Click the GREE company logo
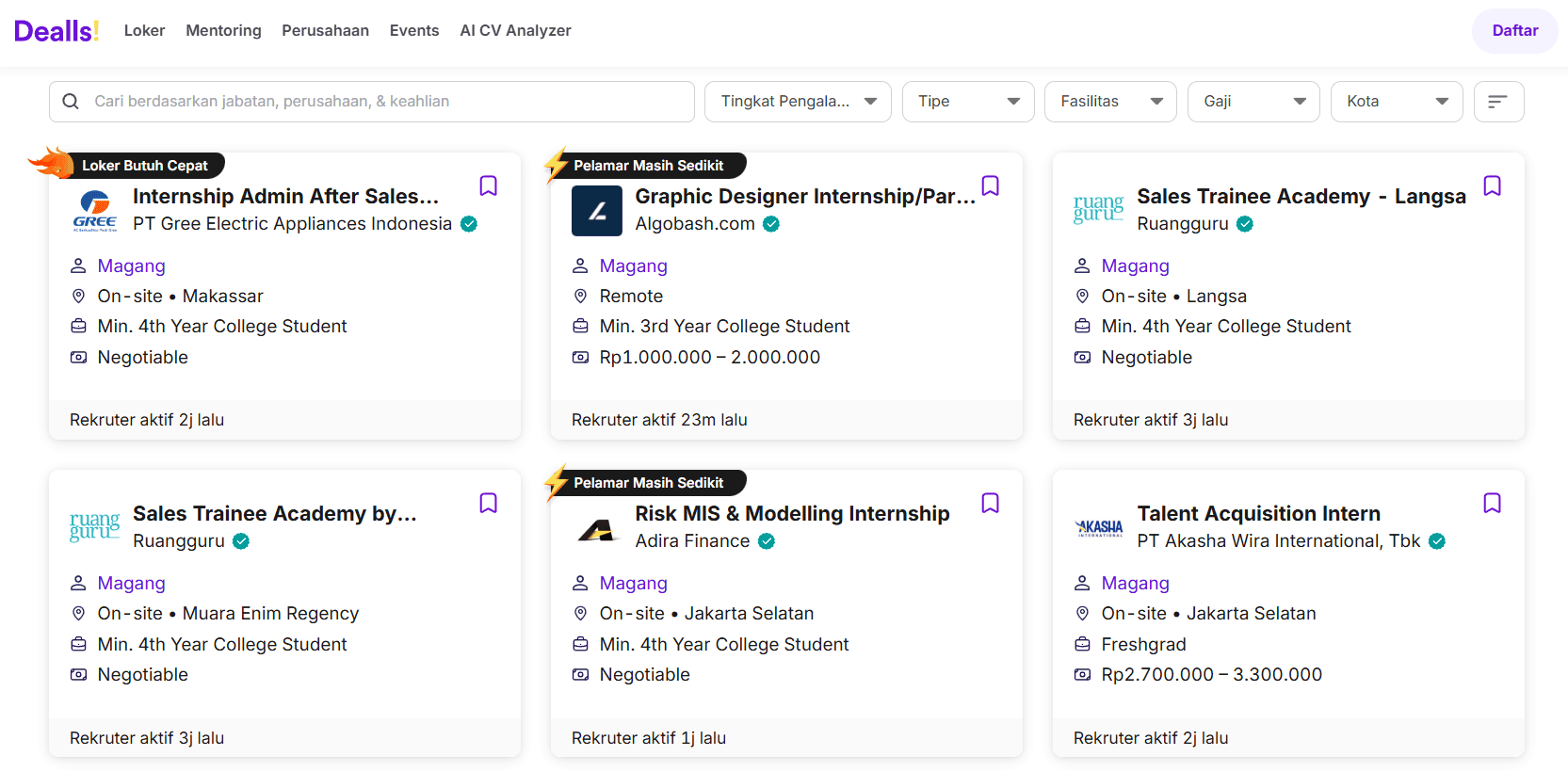 click(x=95, y=211)
